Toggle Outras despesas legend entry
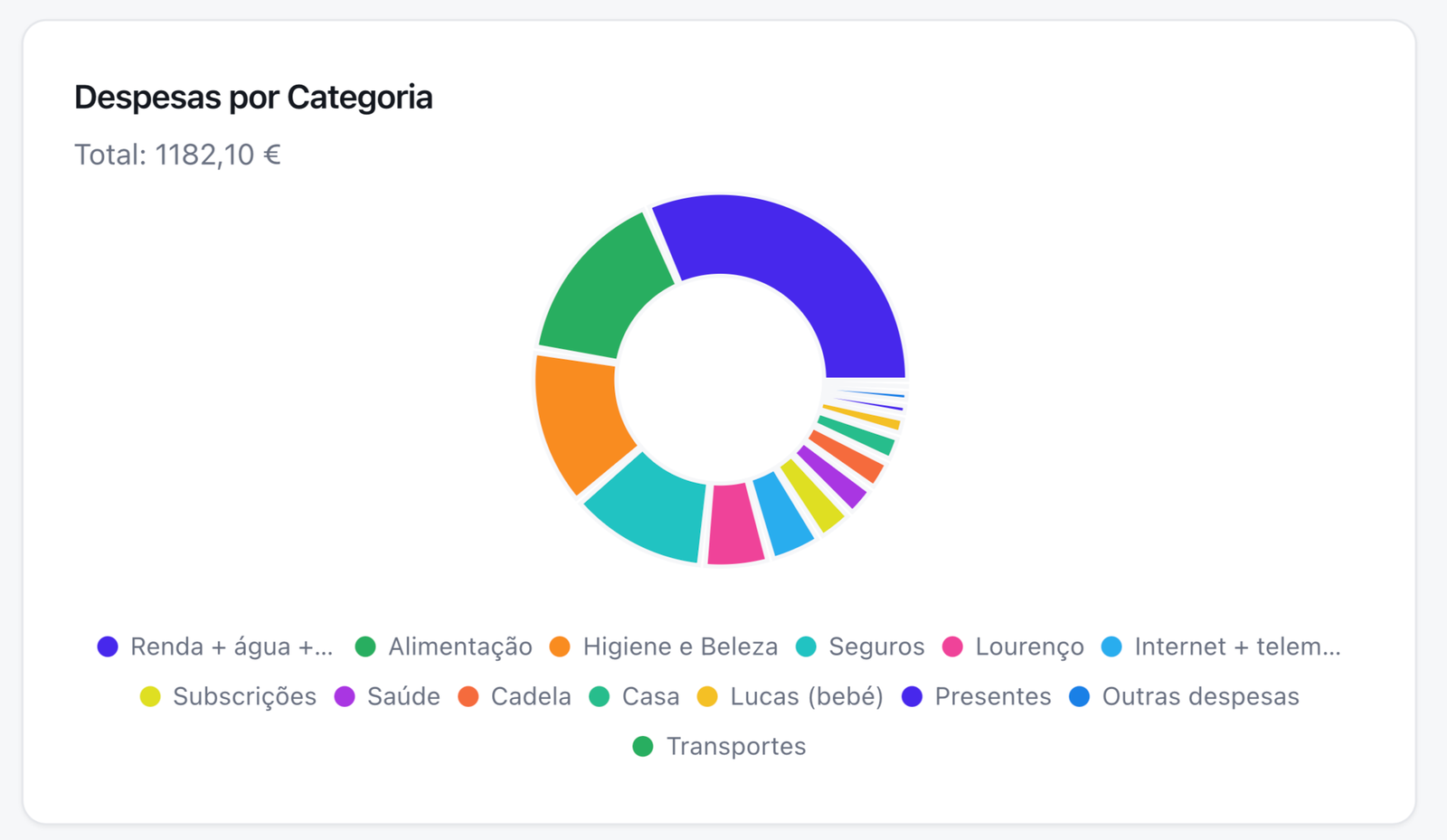 point(1185,697)
